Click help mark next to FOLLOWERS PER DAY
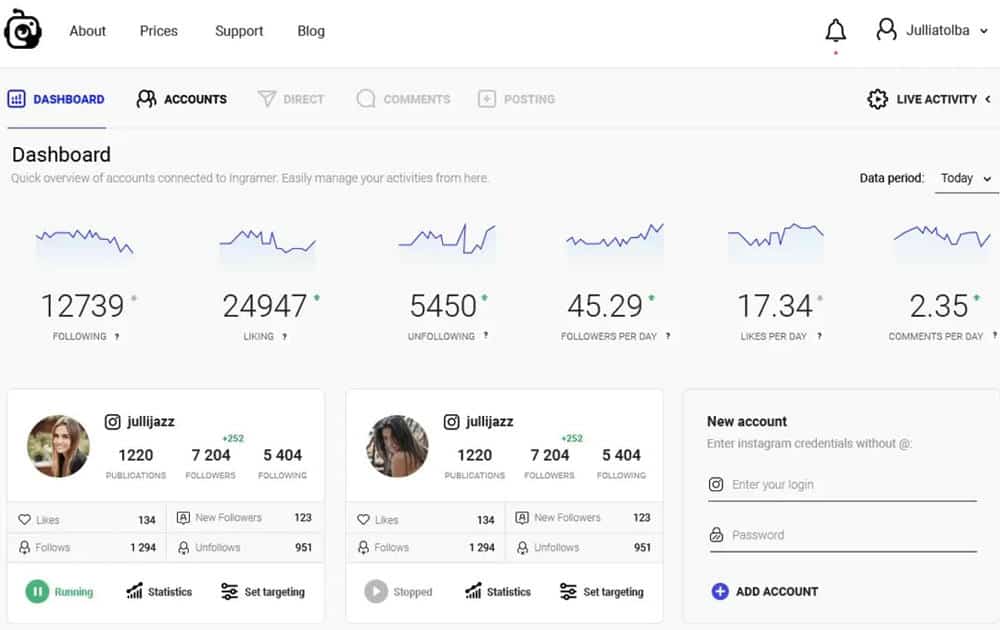The width and height of the screenshot is (1000, 630). click(x=668, y=336)
